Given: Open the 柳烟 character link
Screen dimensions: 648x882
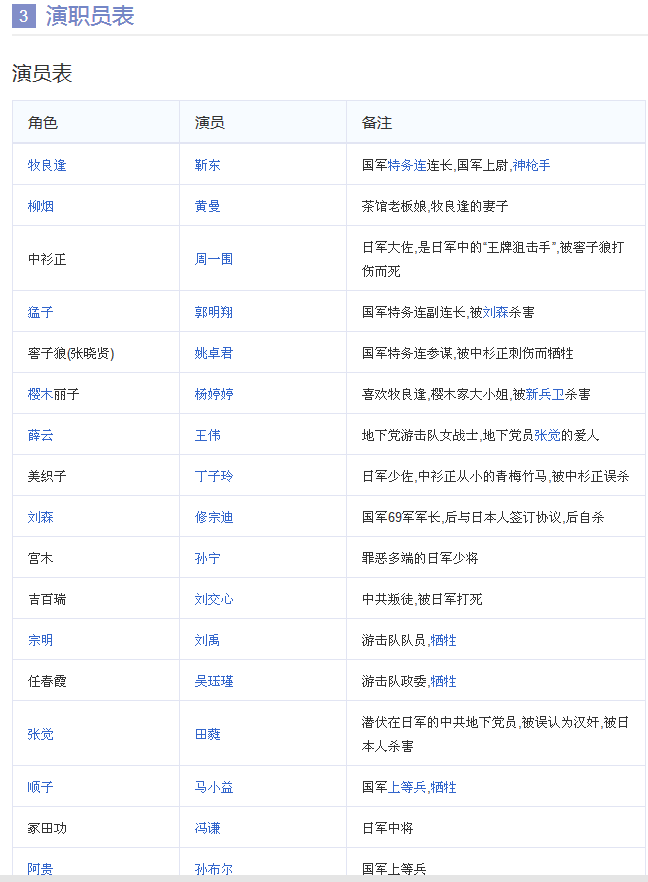Looking at the screenshot, I should click(x=41, y=206).
